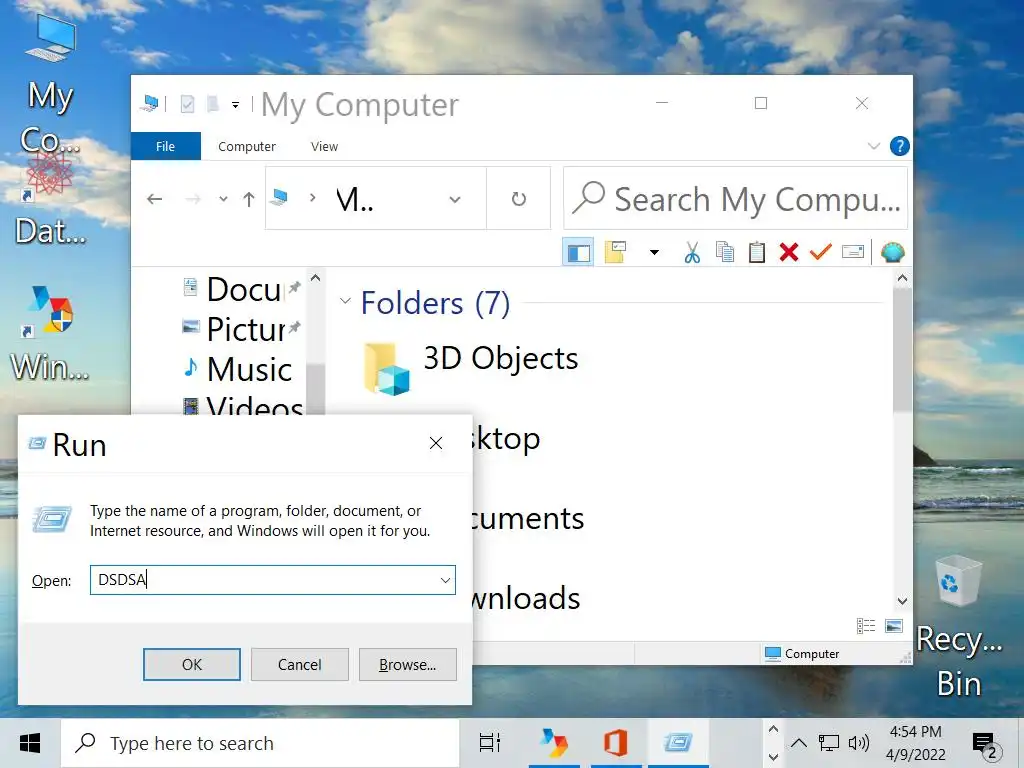The image size is (1024, 768).
Task: Expand the Open combo box dropdown
Action: pyautogui.click(x=445, y=580)
